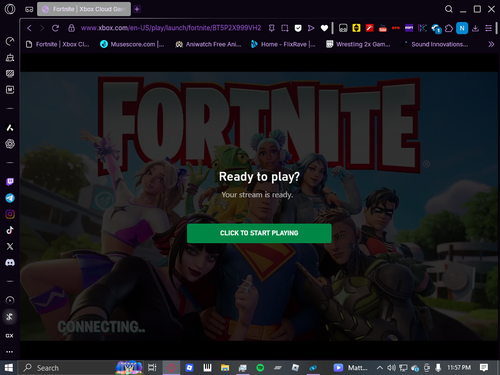Click the taskbar volume speaker icon
500x375 pixels.
point(392,368)
